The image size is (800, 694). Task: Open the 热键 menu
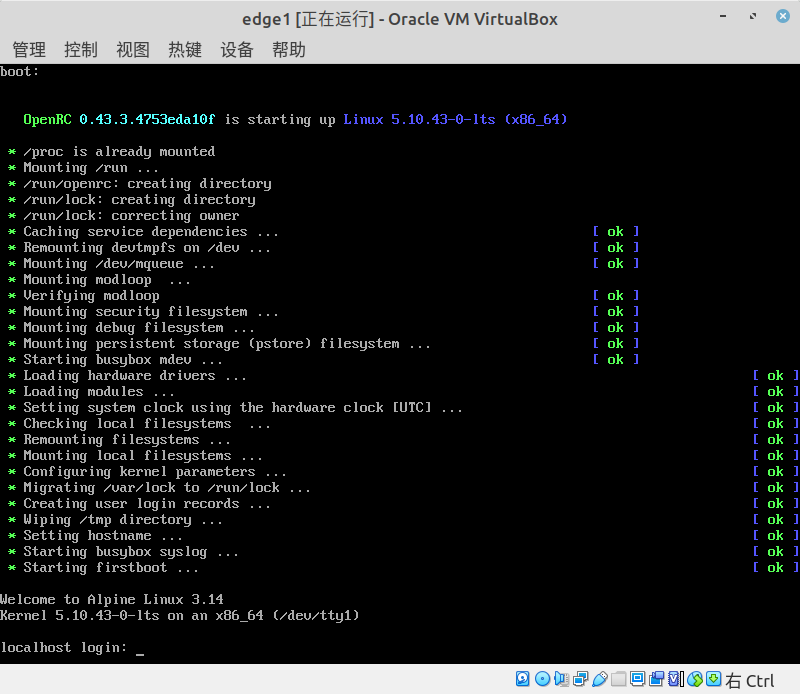click(x=184, y=49)
